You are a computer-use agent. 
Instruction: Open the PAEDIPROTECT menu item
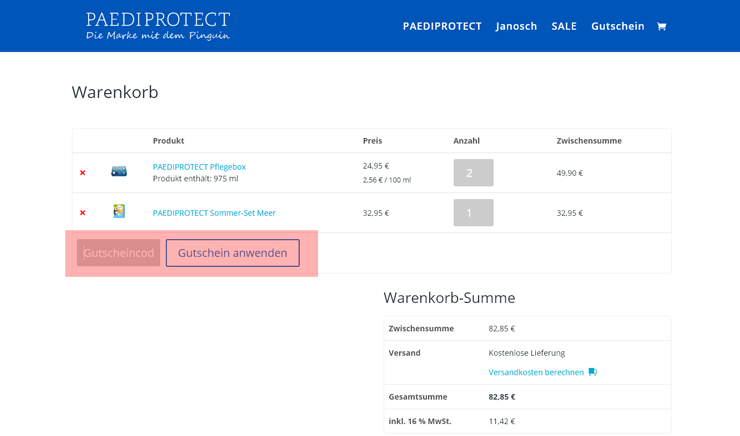(x=442, y=26)
